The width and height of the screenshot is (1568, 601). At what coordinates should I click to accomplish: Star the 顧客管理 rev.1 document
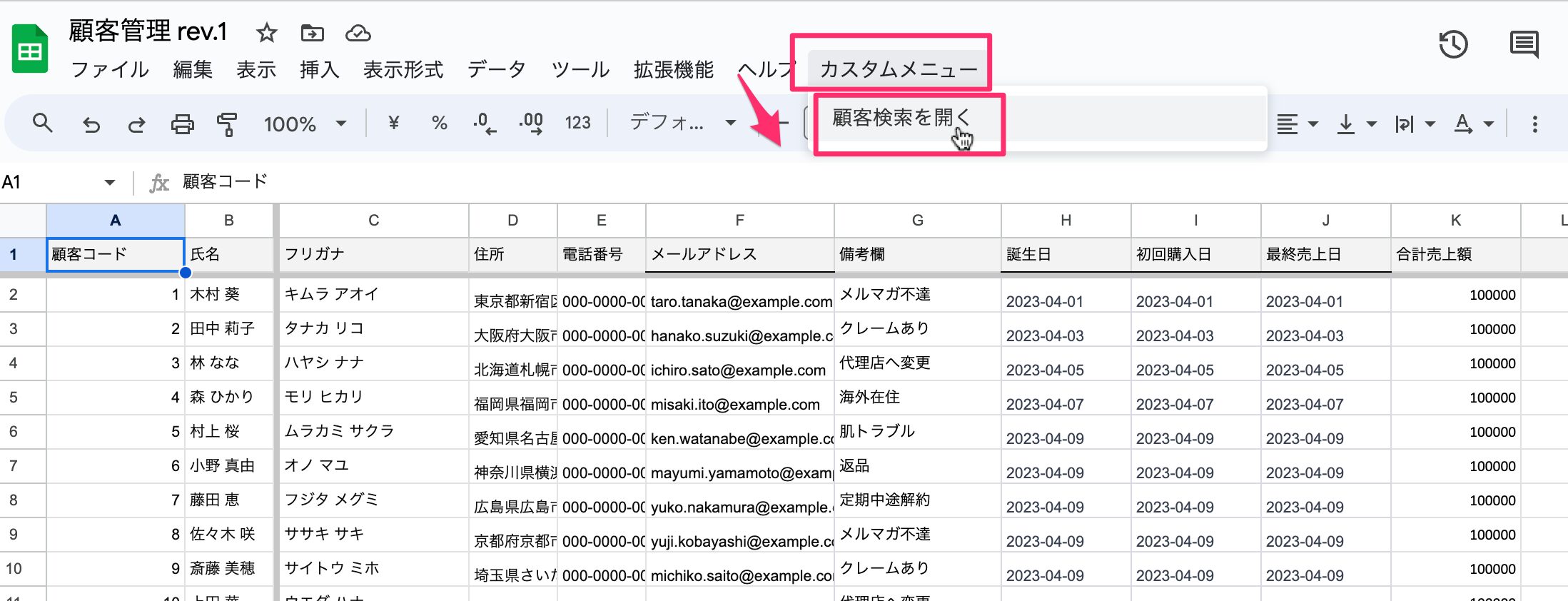(266, 33)
